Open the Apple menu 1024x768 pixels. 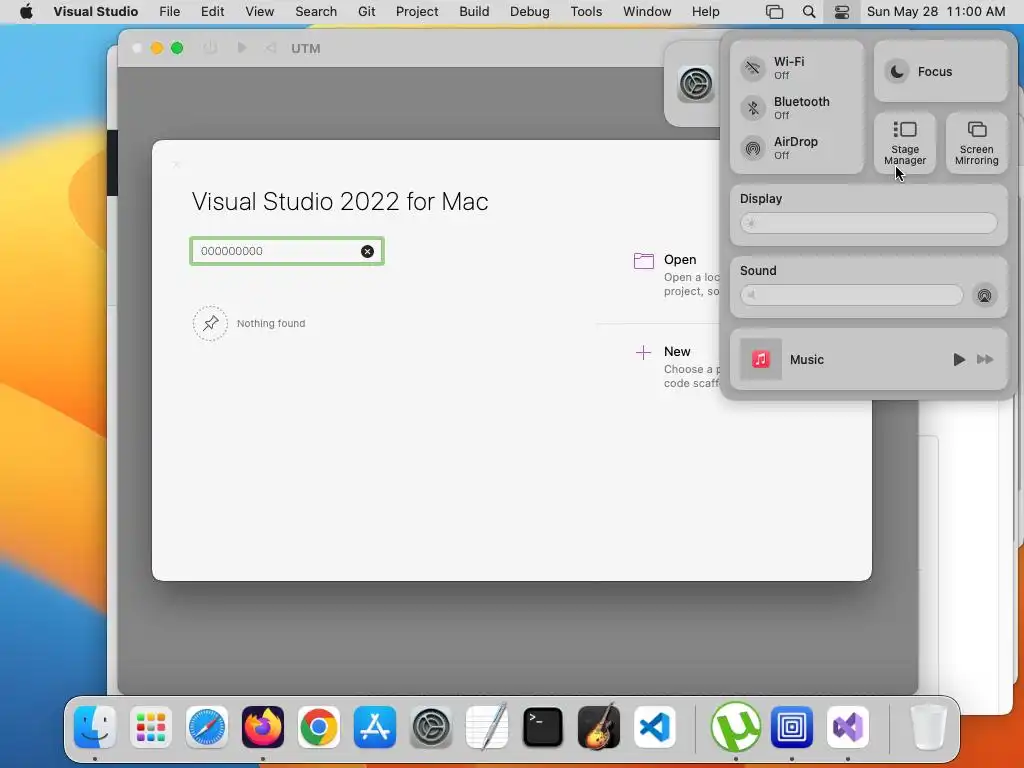pyautogui.click(x=26, y=12)
